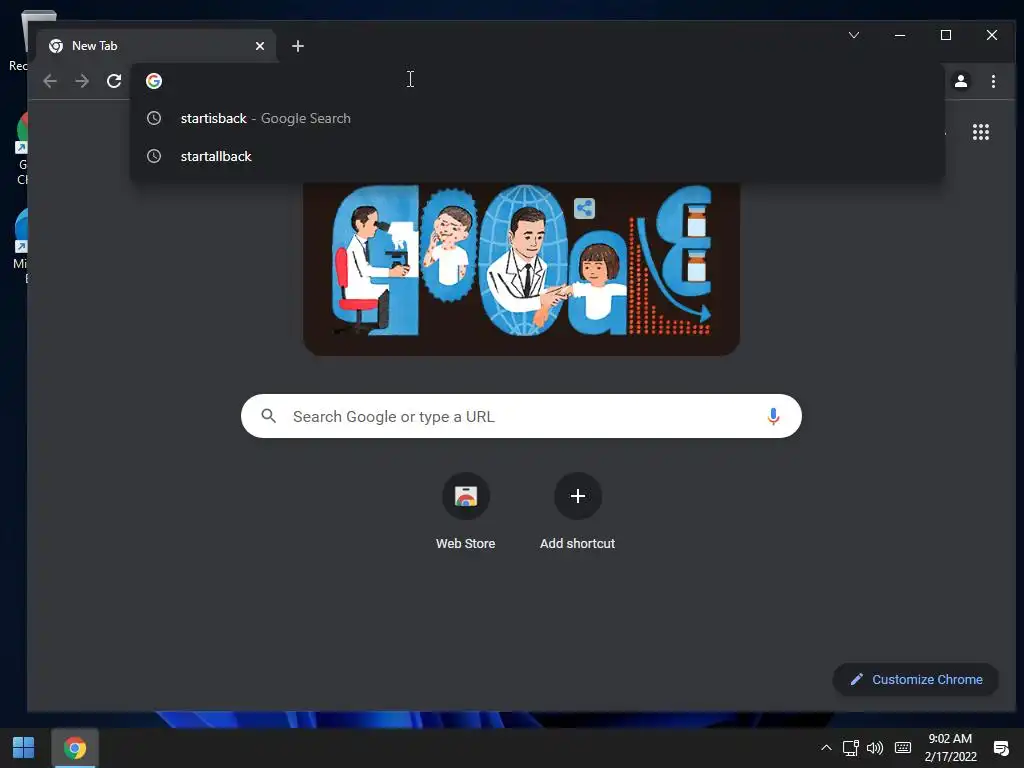
Task: Open the taskbar clock showing 9:02 AM
Action: point(950,748)
